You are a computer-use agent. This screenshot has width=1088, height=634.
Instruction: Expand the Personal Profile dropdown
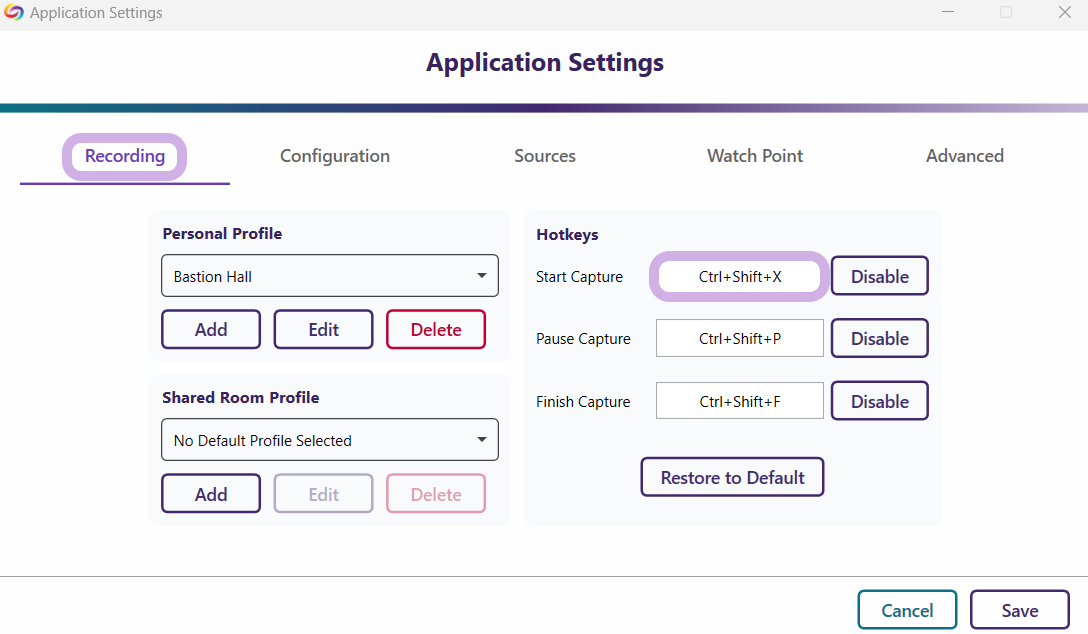(330, 276)
